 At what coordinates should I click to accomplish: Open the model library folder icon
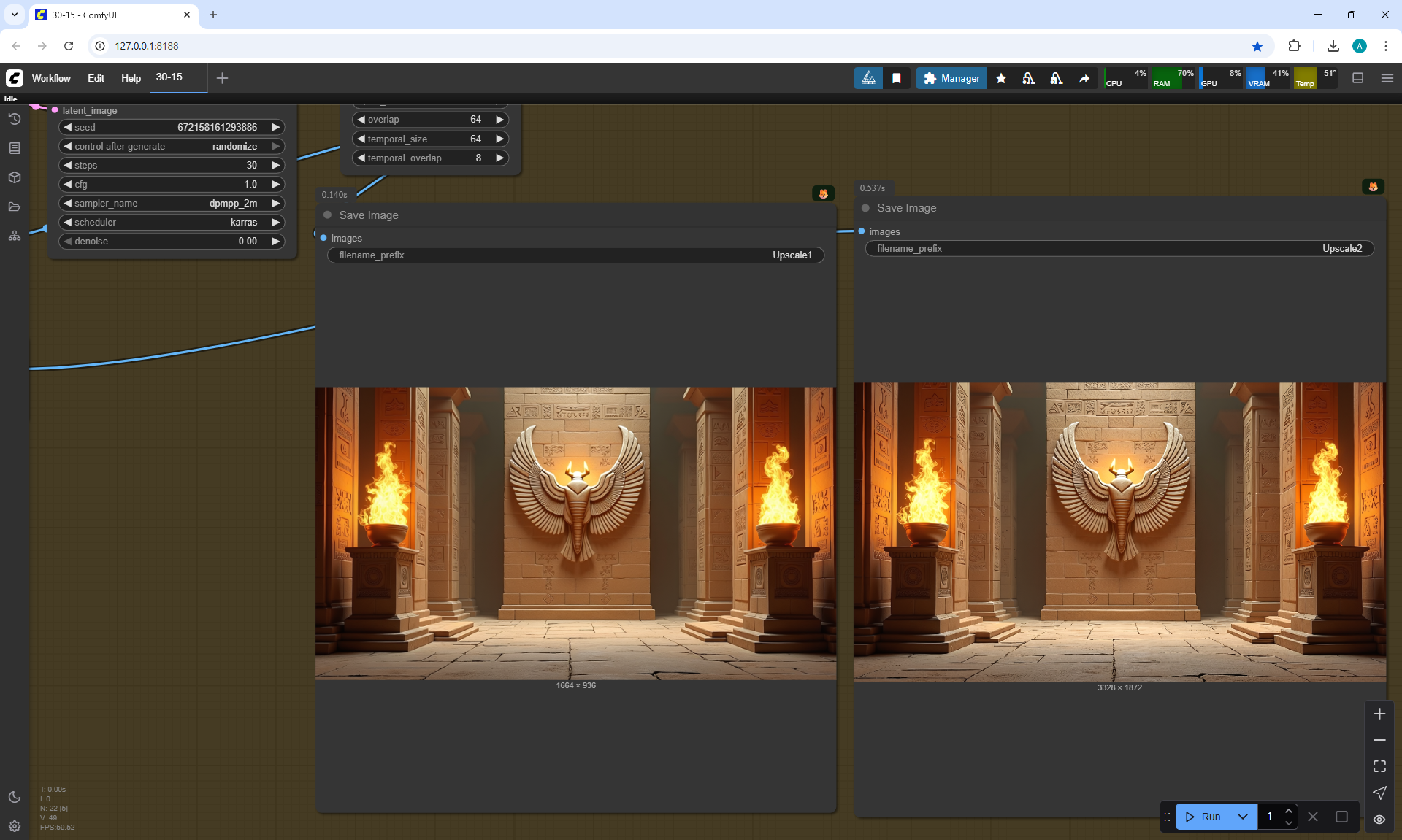pyautogui.click(x=15, y=207)
